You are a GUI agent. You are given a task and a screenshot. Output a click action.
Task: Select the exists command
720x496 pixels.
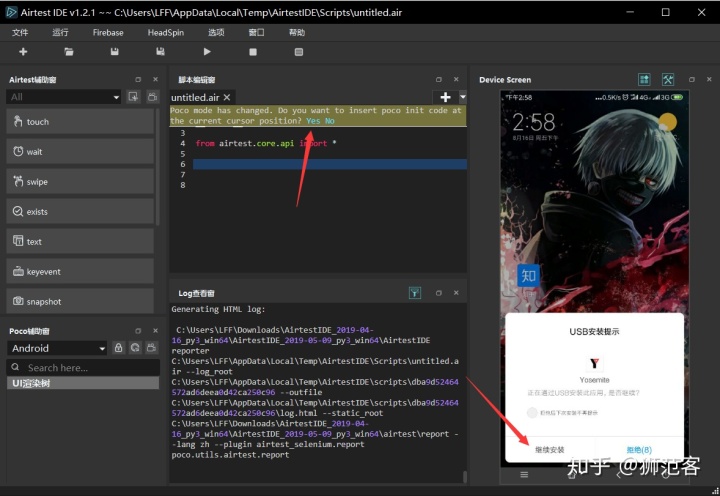coord(80,211)
